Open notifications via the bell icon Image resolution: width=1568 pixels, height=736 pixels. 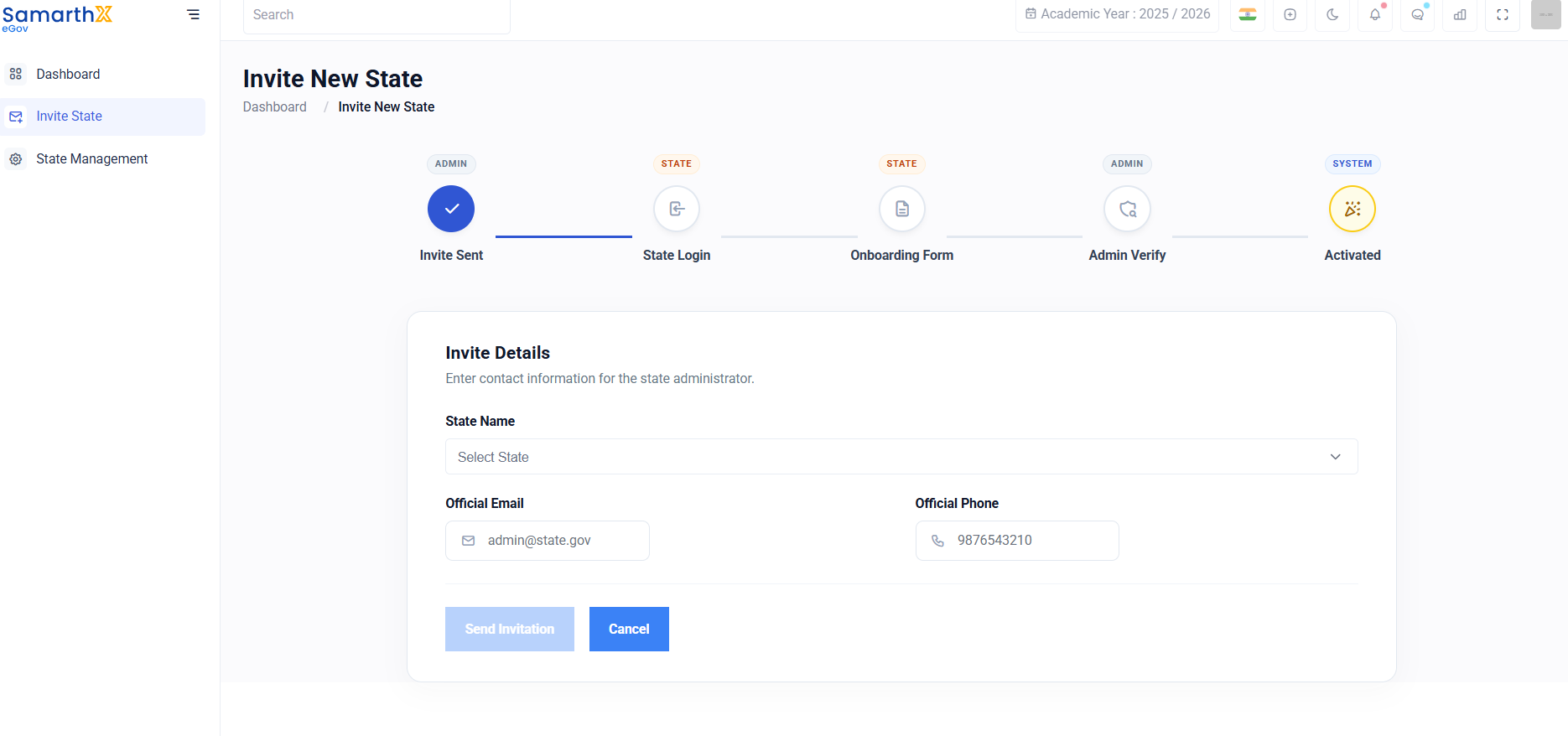click(x=1375, y=14)
